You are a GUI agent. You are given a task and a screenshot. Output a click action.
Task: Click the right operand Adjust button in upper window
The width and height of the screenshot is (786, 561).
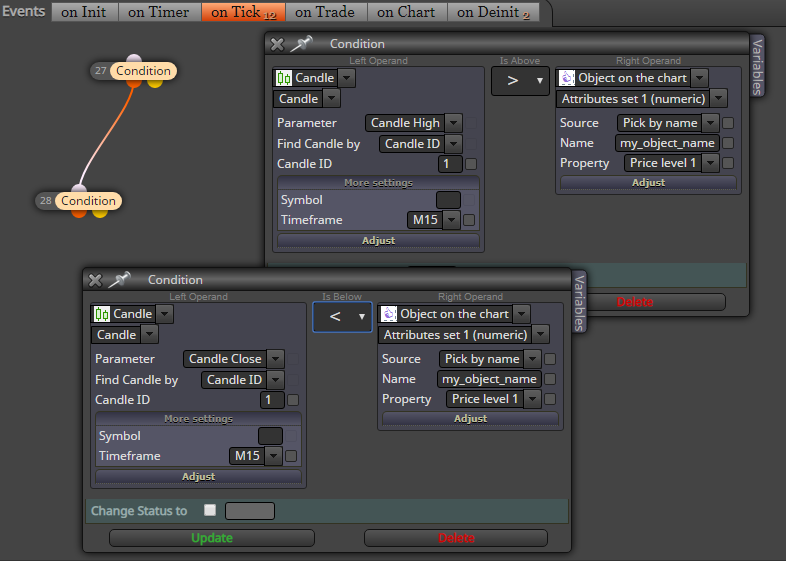(x=648, y=182)
